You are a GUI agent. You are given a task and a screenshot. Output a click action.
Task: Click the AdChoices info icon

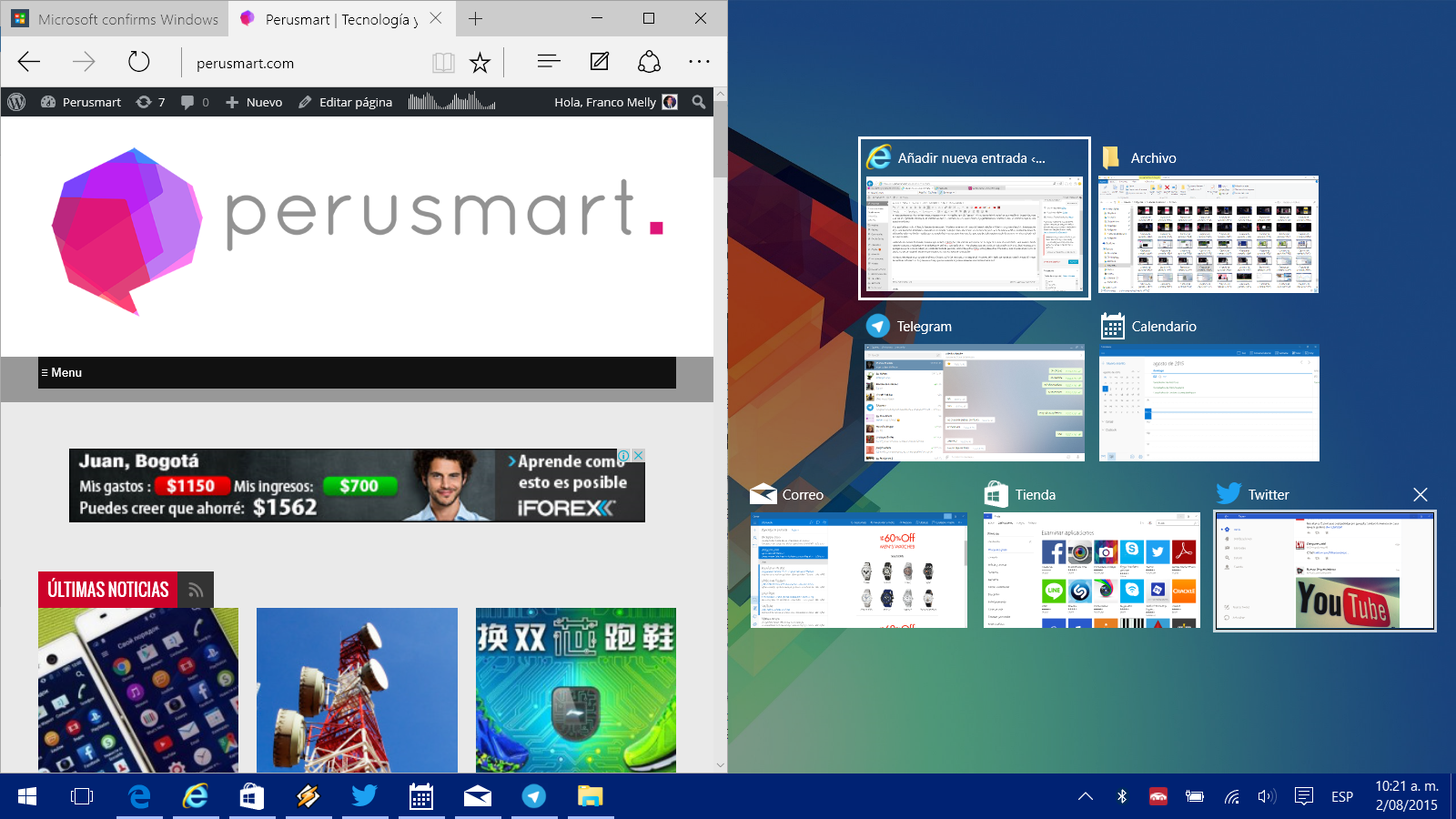624,455
